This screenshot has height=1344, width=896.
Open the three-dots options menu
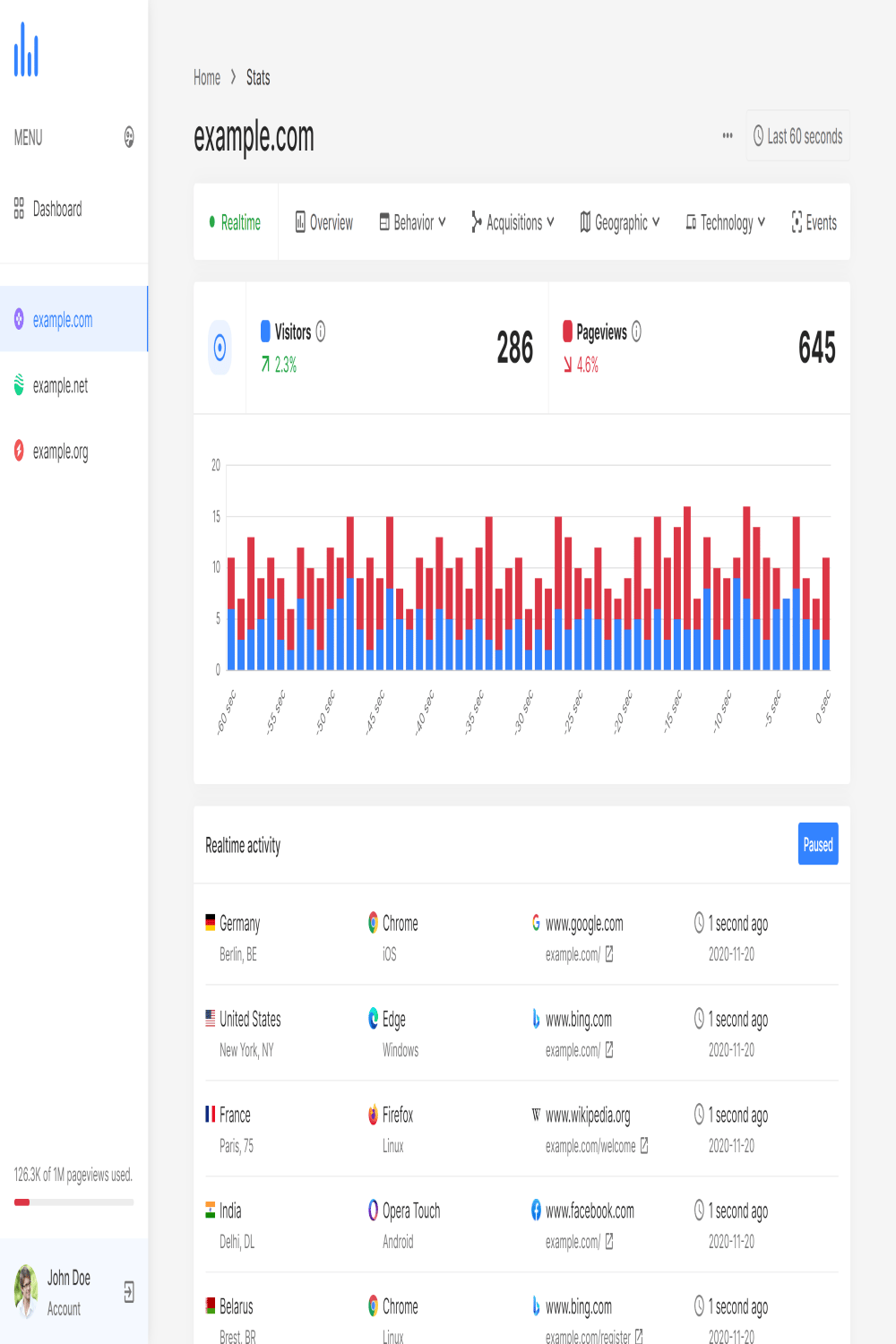(x=728, y=135)
